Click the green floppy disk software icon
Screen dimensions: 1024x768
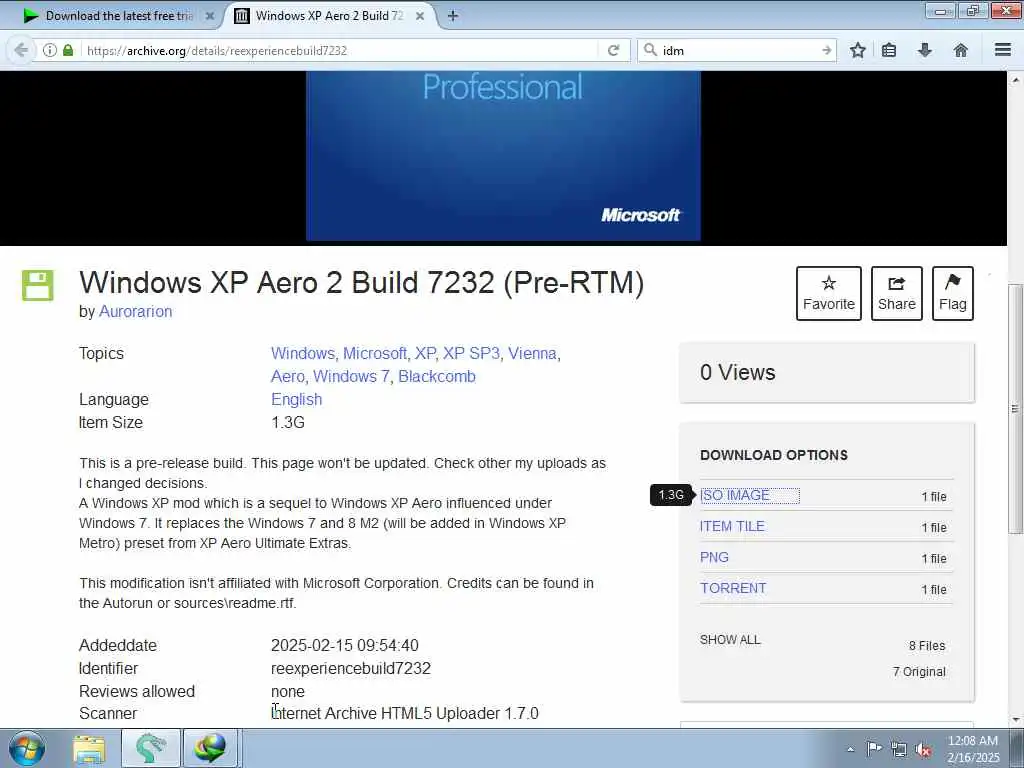click(x=38, y=285)
